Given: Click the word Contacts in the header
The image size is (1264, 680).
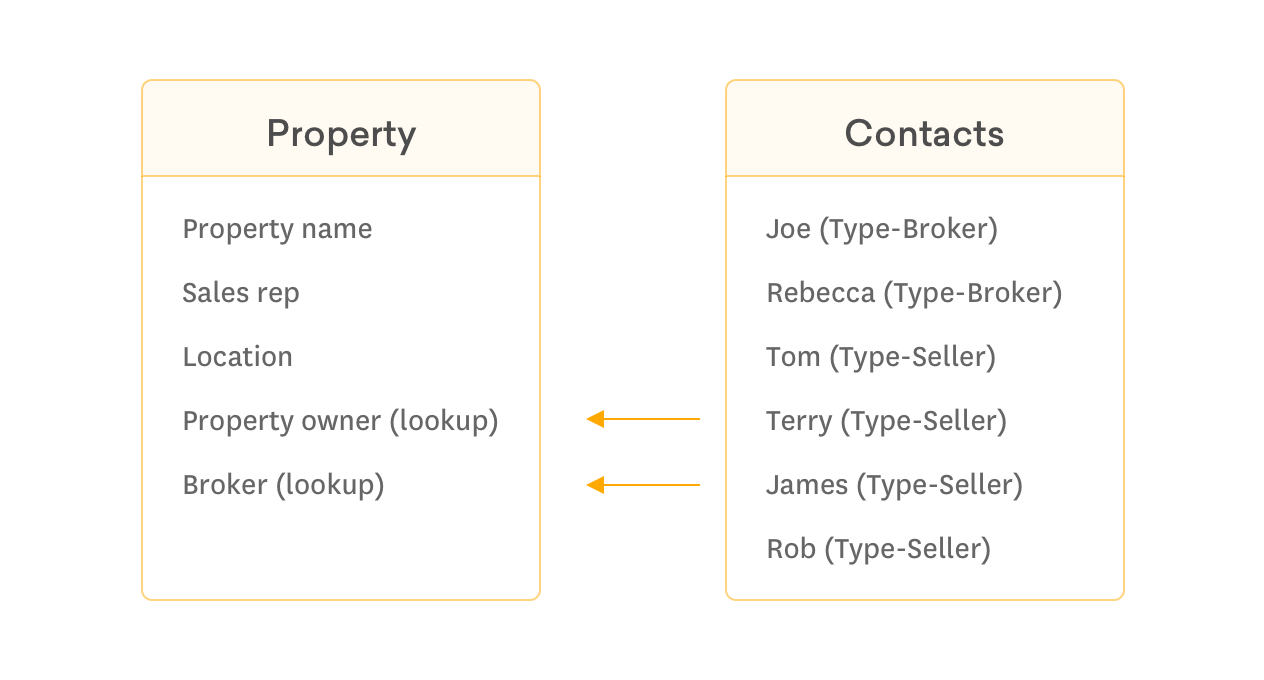Looking at the screenshot, I should point(925,133).
